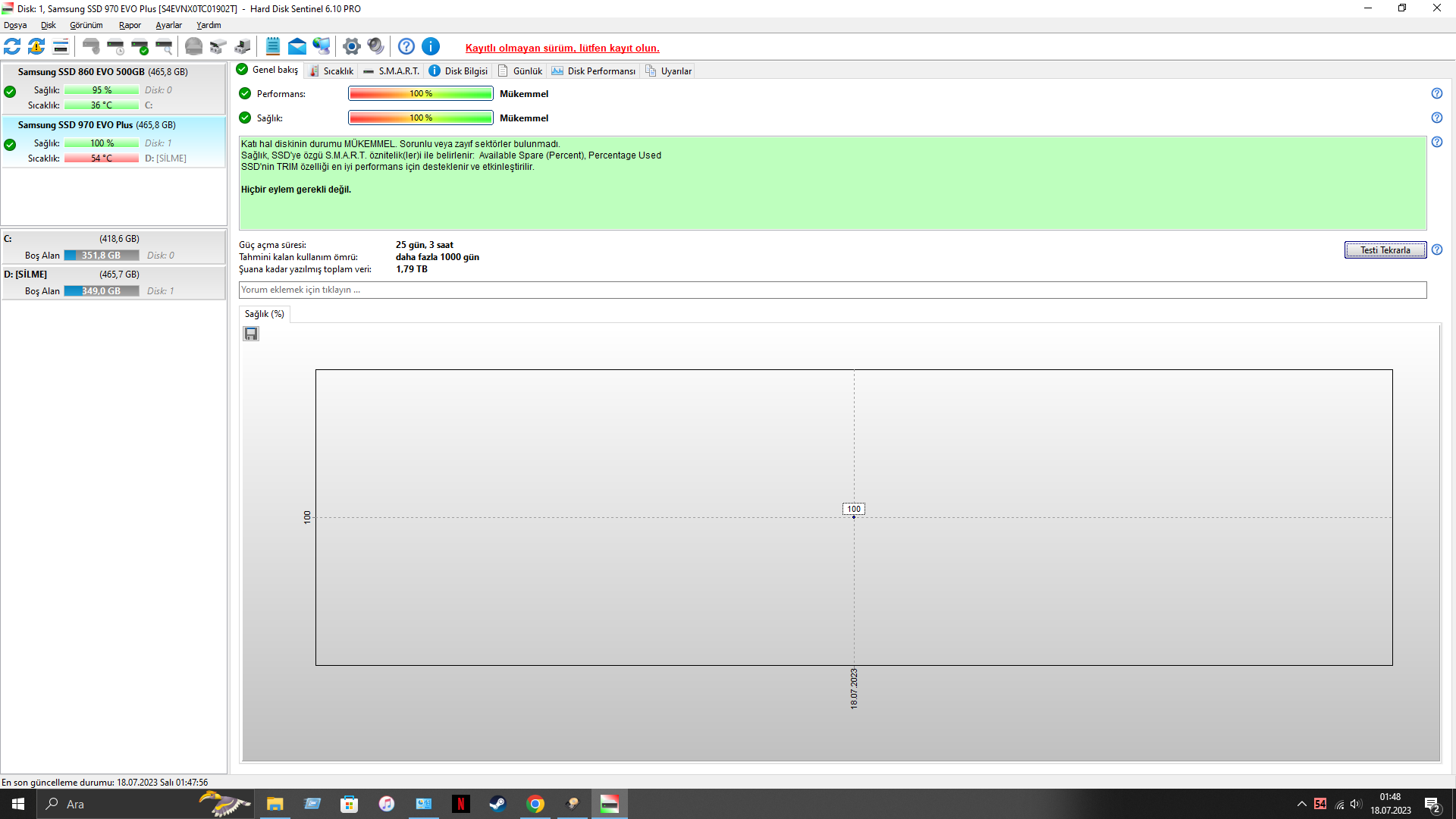Open the Disk Performansı tab
Screen dimensions: 1456x819
point(594,71)
